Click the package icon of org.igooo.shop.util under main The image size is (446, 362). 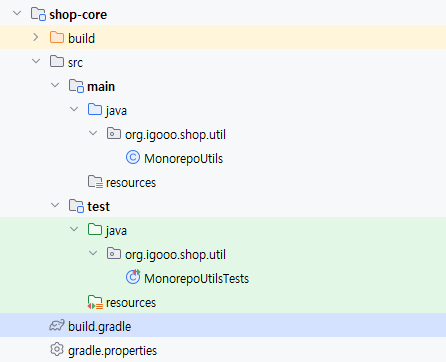coord(114,133)
